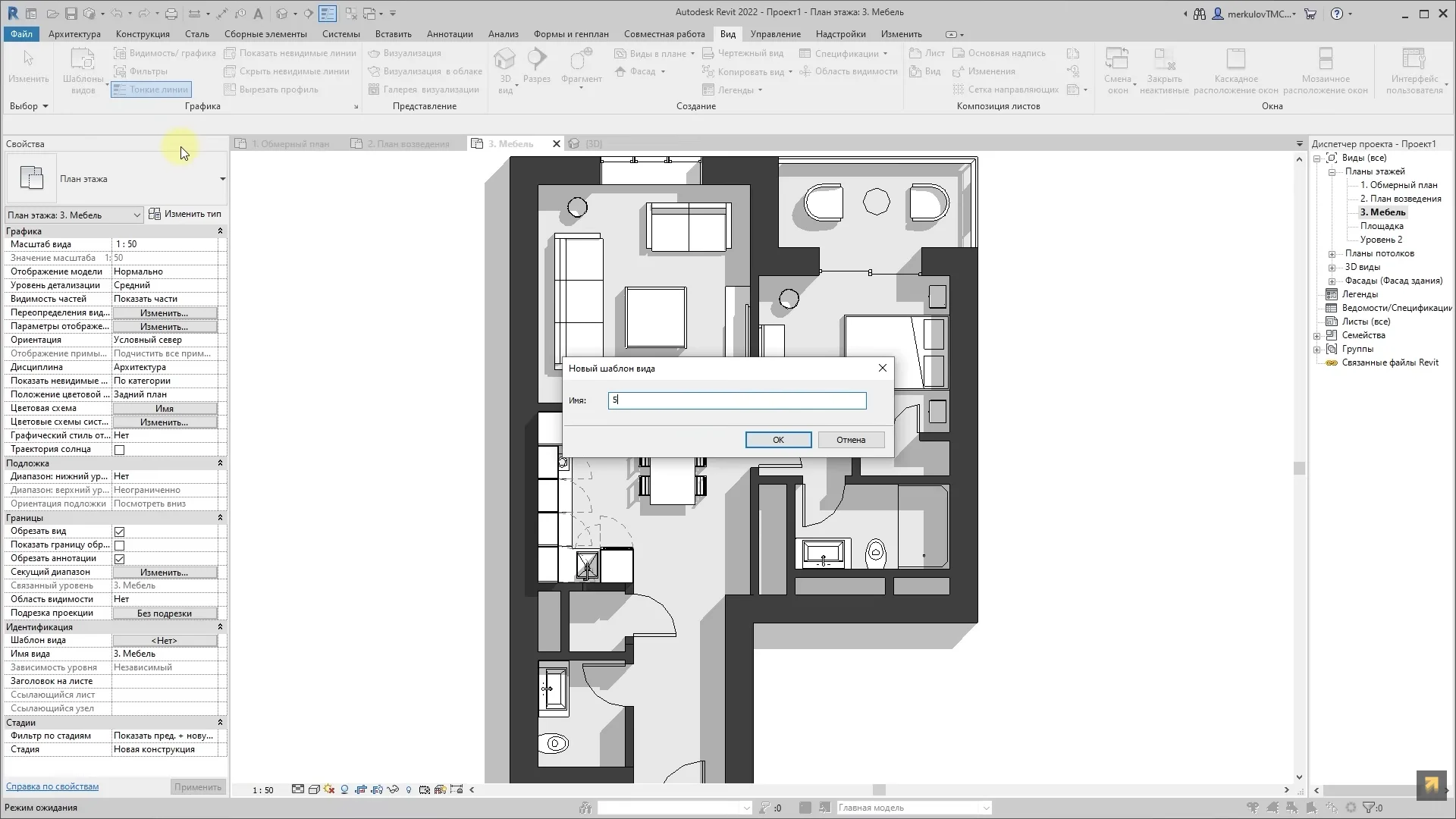The width and height of the screenshot is (1456, 819).
Task: Enable Показать границу обрезки checkbox
Action: [119, 545]
